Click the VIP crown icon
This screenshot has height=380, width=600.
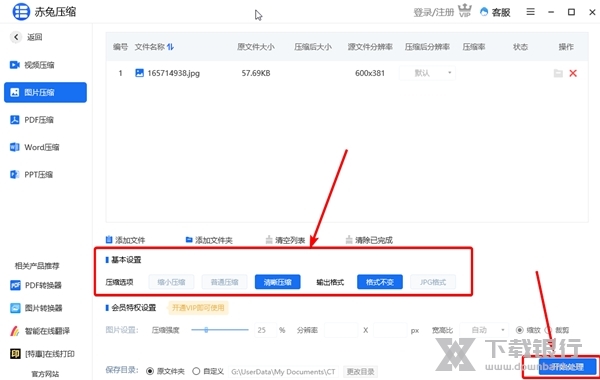click(x=465, y=10)
